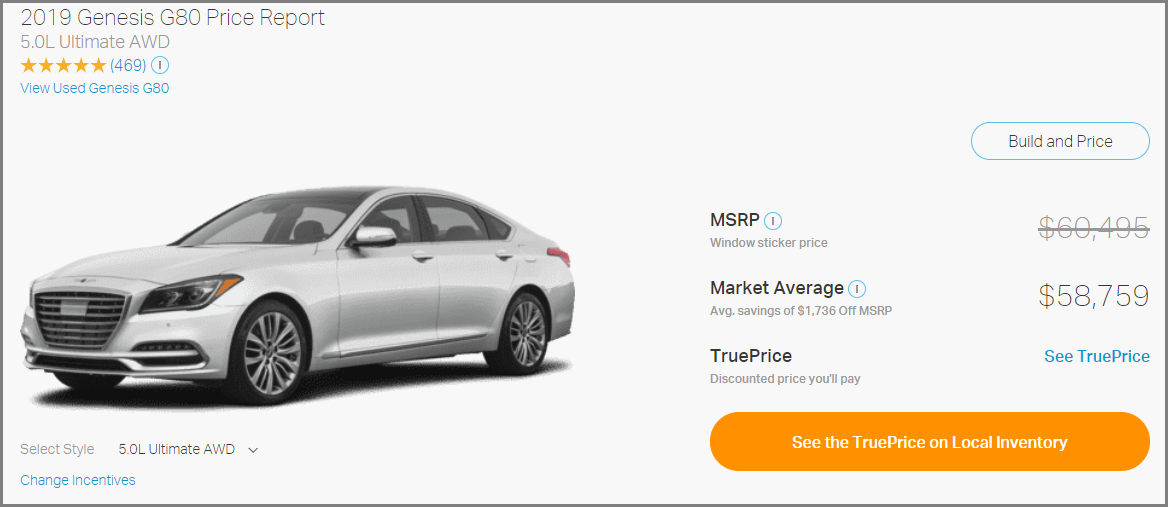The image size is (1168, 507).
Task: Click the info icon beside the 469 reviews
Action: pyautogui.click(x=159, y=66)
